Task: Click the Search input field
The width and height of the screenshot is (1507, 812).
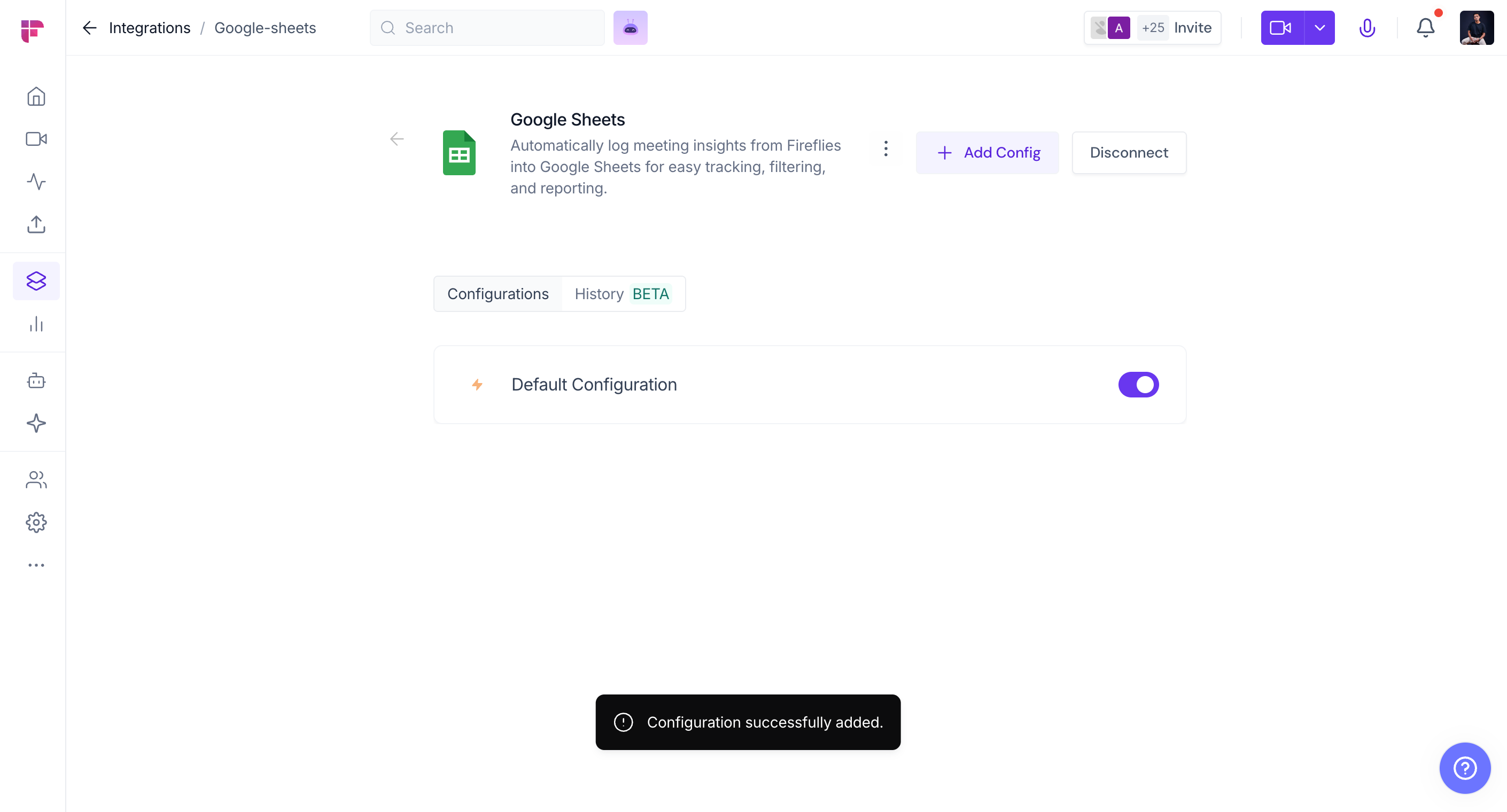Action: coord(487,27)
